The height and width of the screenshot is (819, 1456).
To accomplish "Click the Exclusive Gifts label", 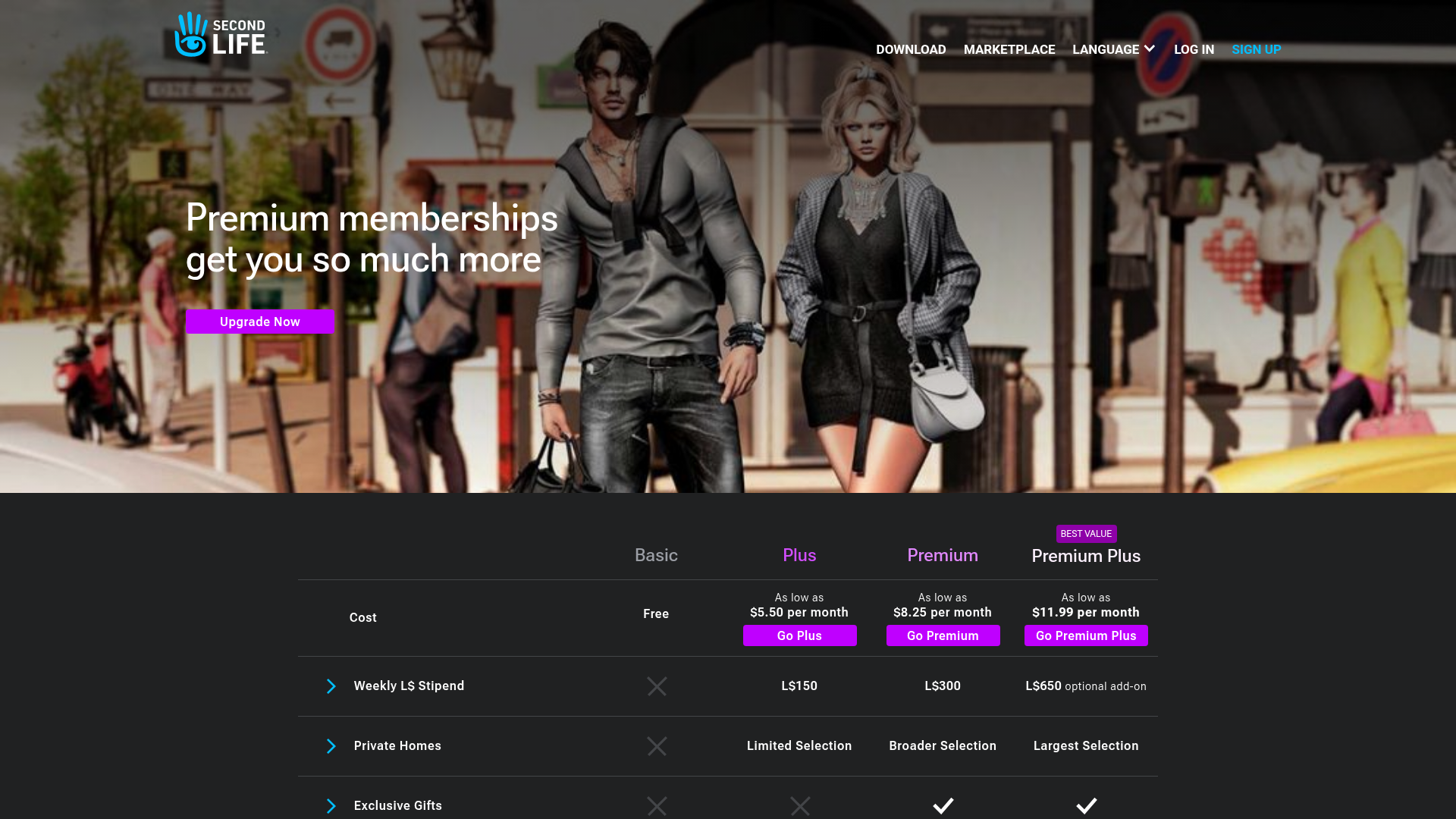I will pos(397,805).
